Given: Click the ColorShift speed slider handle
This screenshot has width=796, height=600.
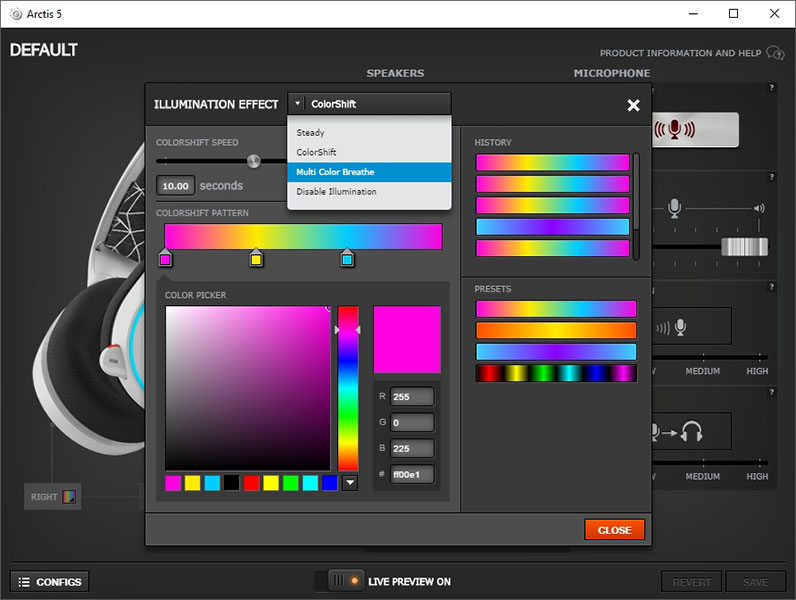Looking at the screenshot, I should 253,161.
